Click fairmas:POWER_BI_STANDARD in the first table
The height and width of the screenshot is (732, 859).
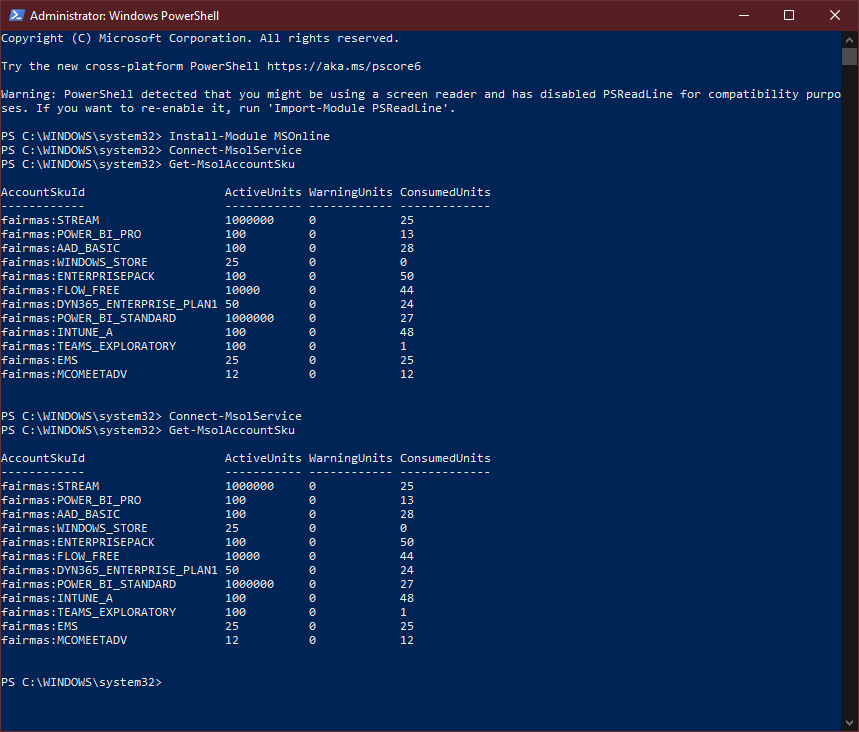(89, 318)
